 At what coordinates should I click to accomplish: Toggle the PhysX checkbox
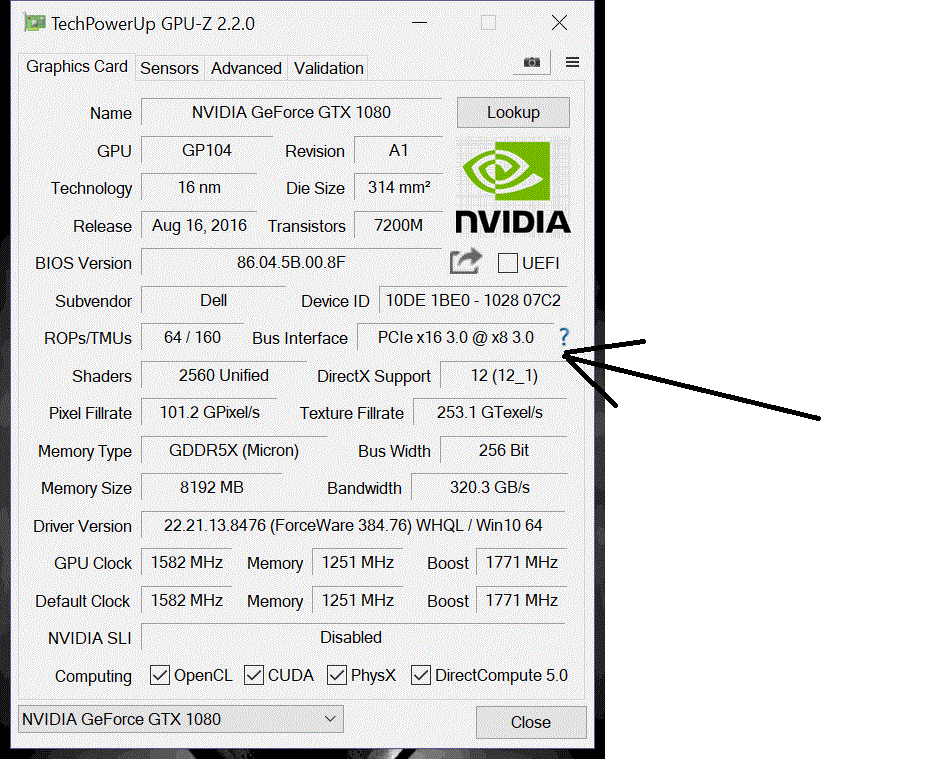(337, 675)
